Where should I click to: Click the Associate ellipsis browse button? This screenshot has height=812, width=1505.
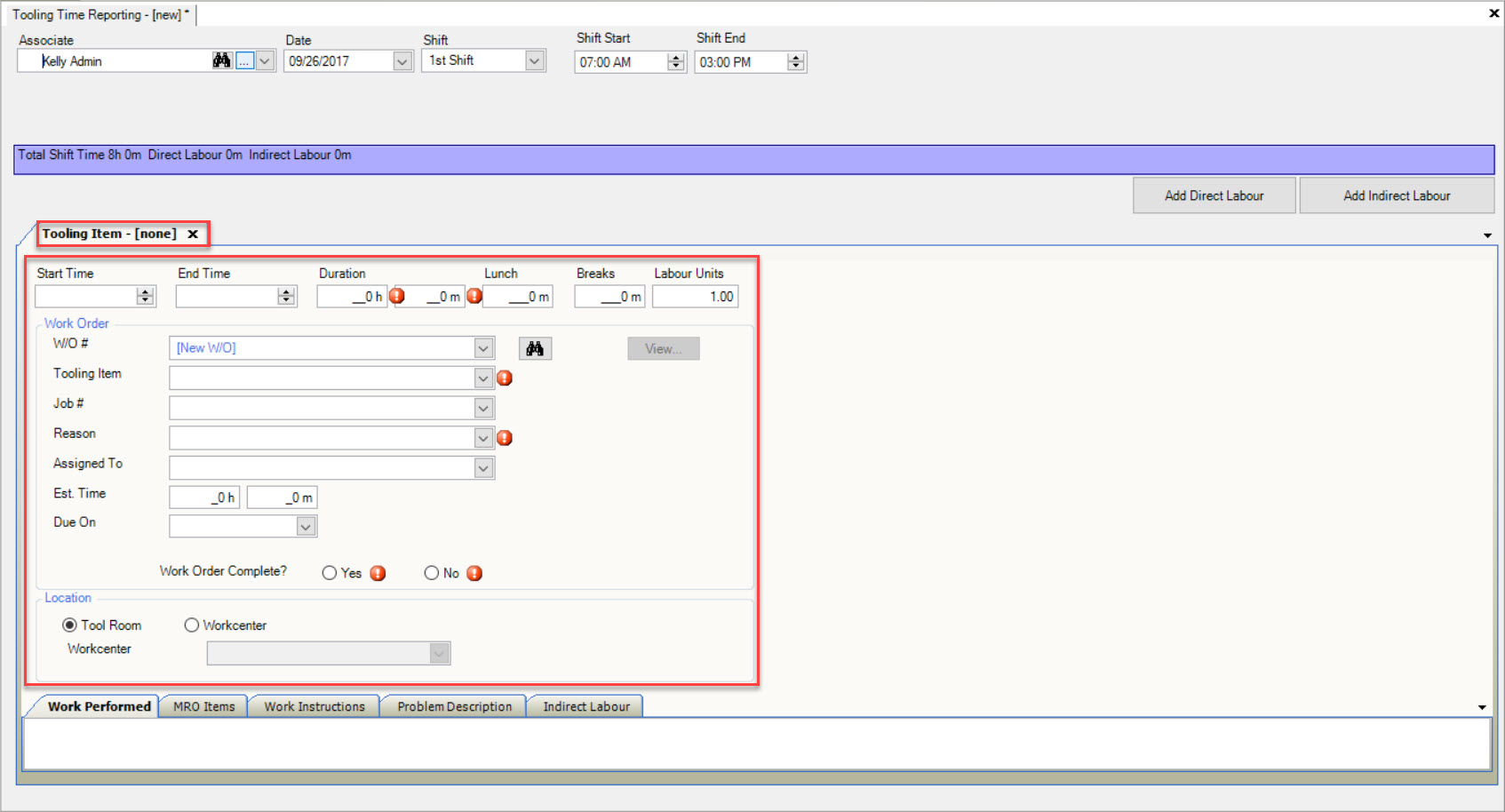pos(244,61)
